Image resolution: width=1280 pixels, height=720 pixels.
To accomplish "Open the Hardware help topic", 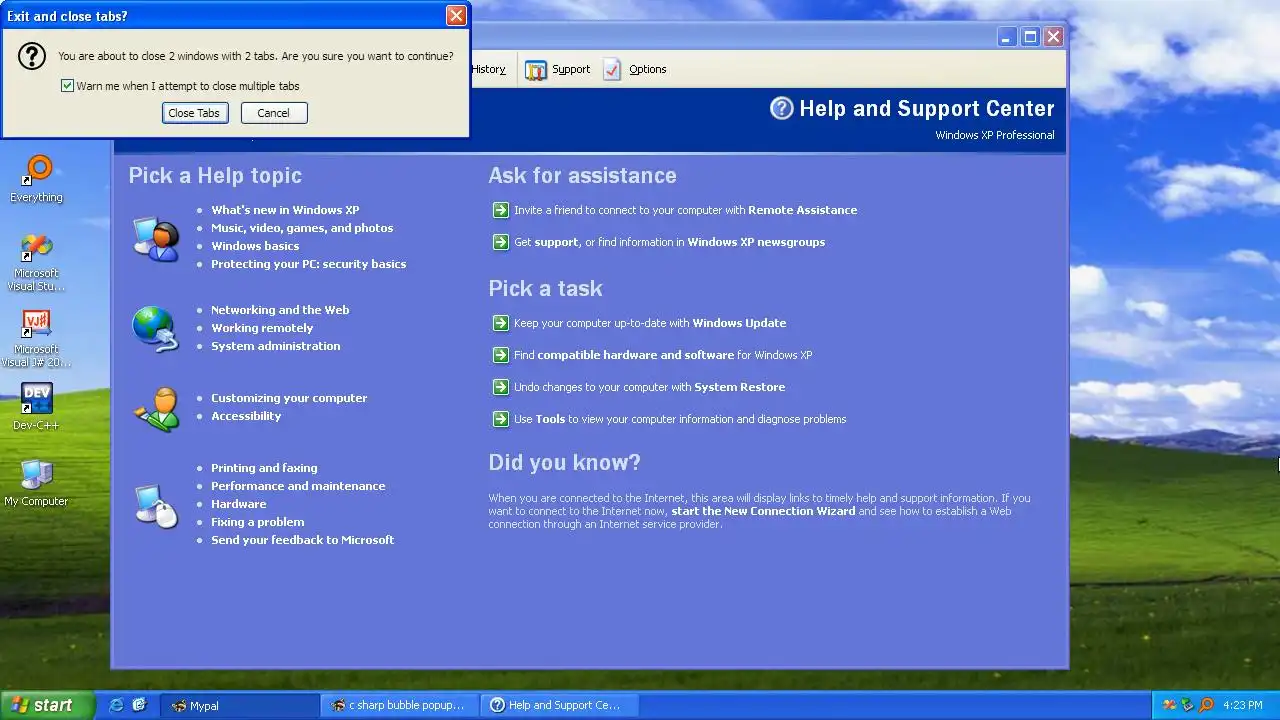I will [238, 504].
